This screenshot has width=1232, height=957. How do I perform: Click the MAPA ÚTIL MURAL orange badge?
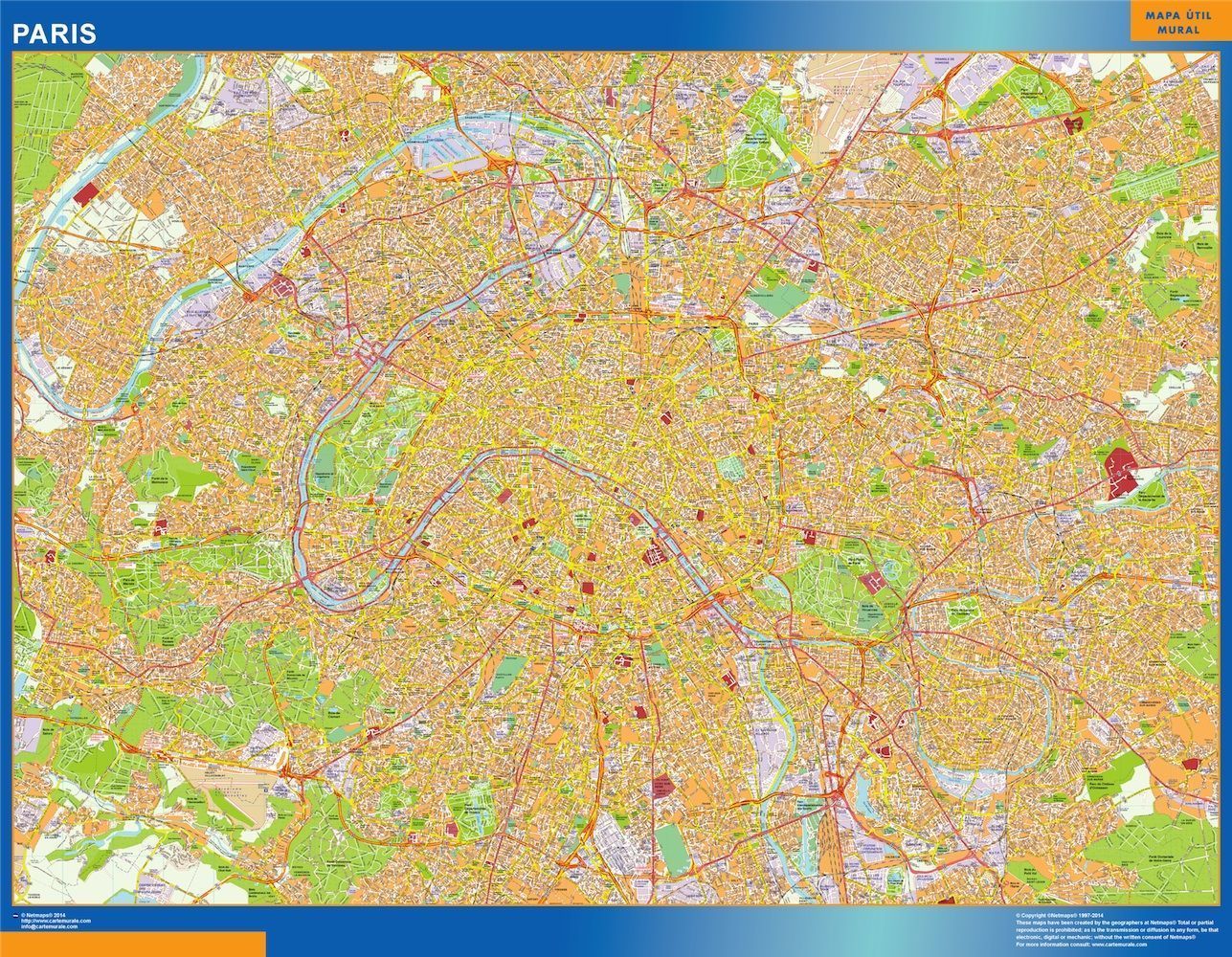1179,22
